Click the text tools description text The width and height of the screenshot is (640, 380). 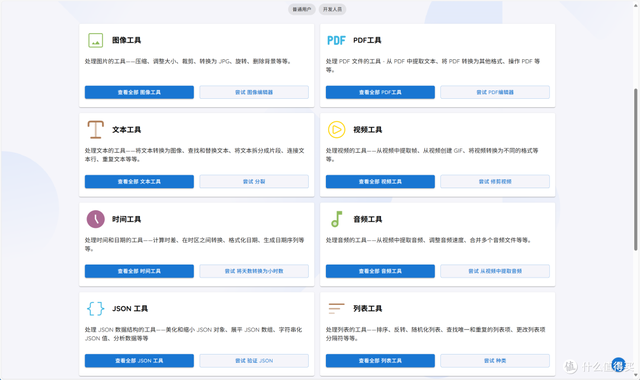[195, 155]
